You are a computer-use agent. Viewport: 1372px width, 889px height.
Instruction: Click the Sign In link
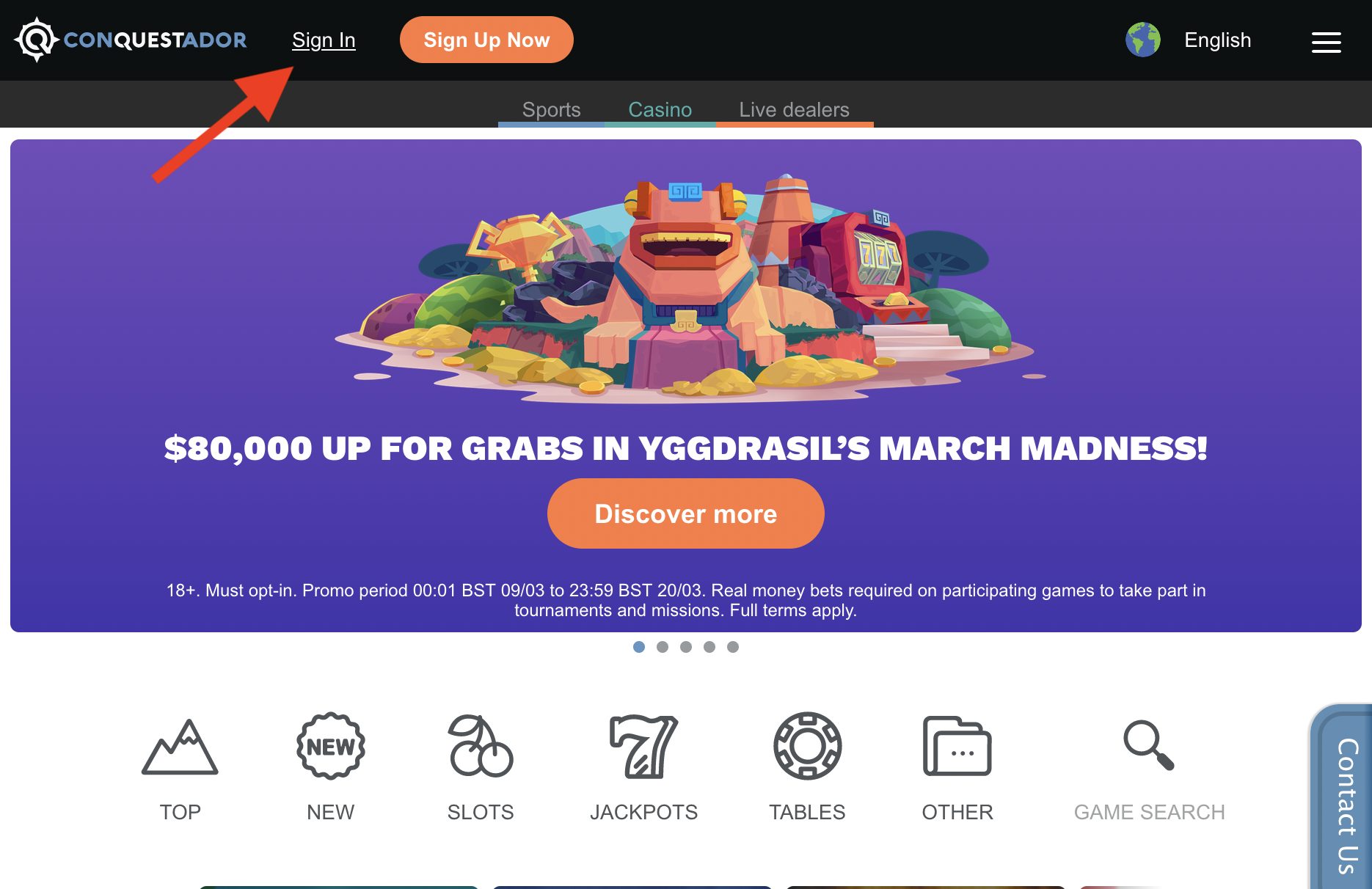(x=324, y=40)
